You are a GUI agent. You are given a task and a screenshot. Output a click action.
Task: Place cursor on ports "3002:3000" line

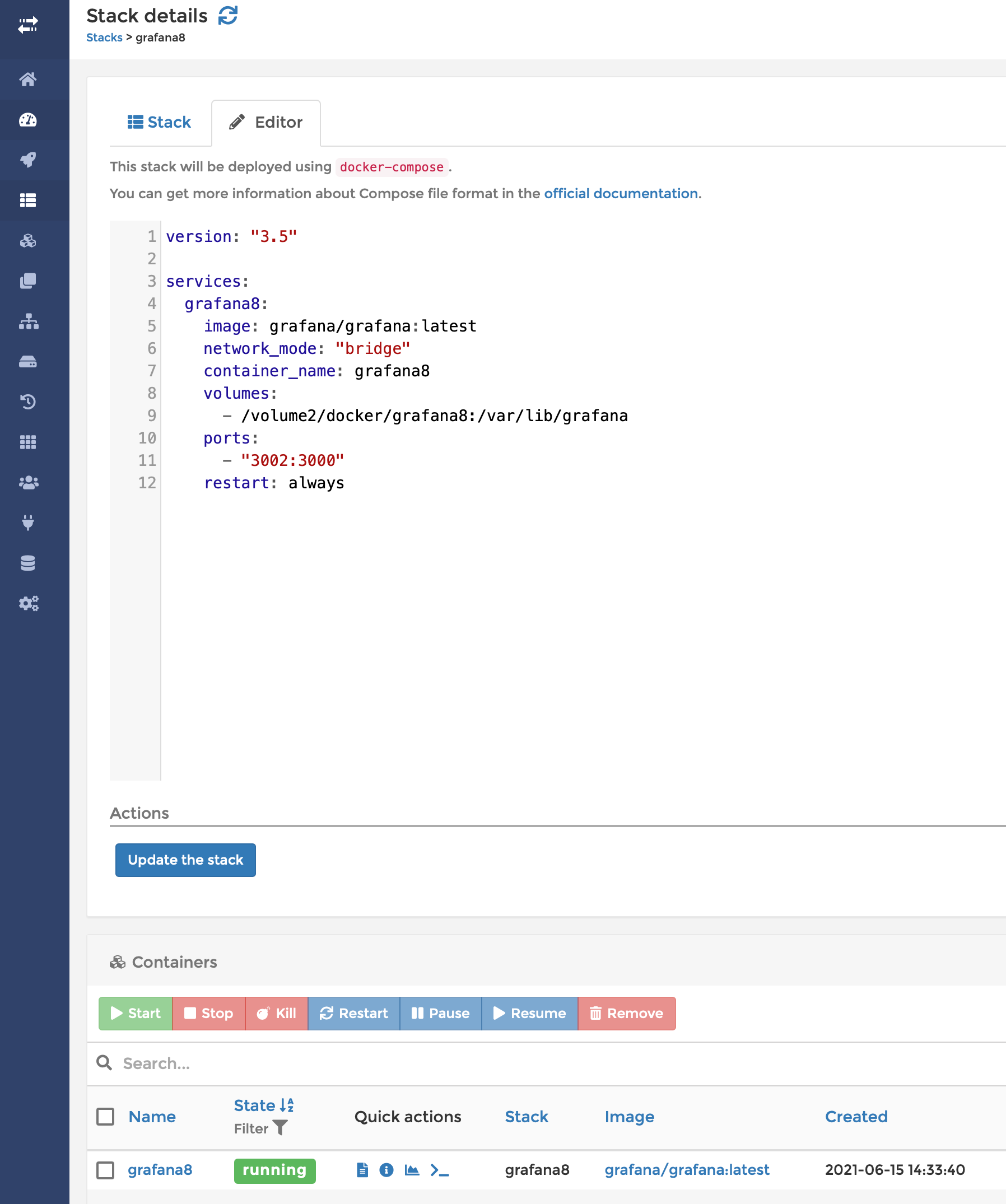coord(283,460)
